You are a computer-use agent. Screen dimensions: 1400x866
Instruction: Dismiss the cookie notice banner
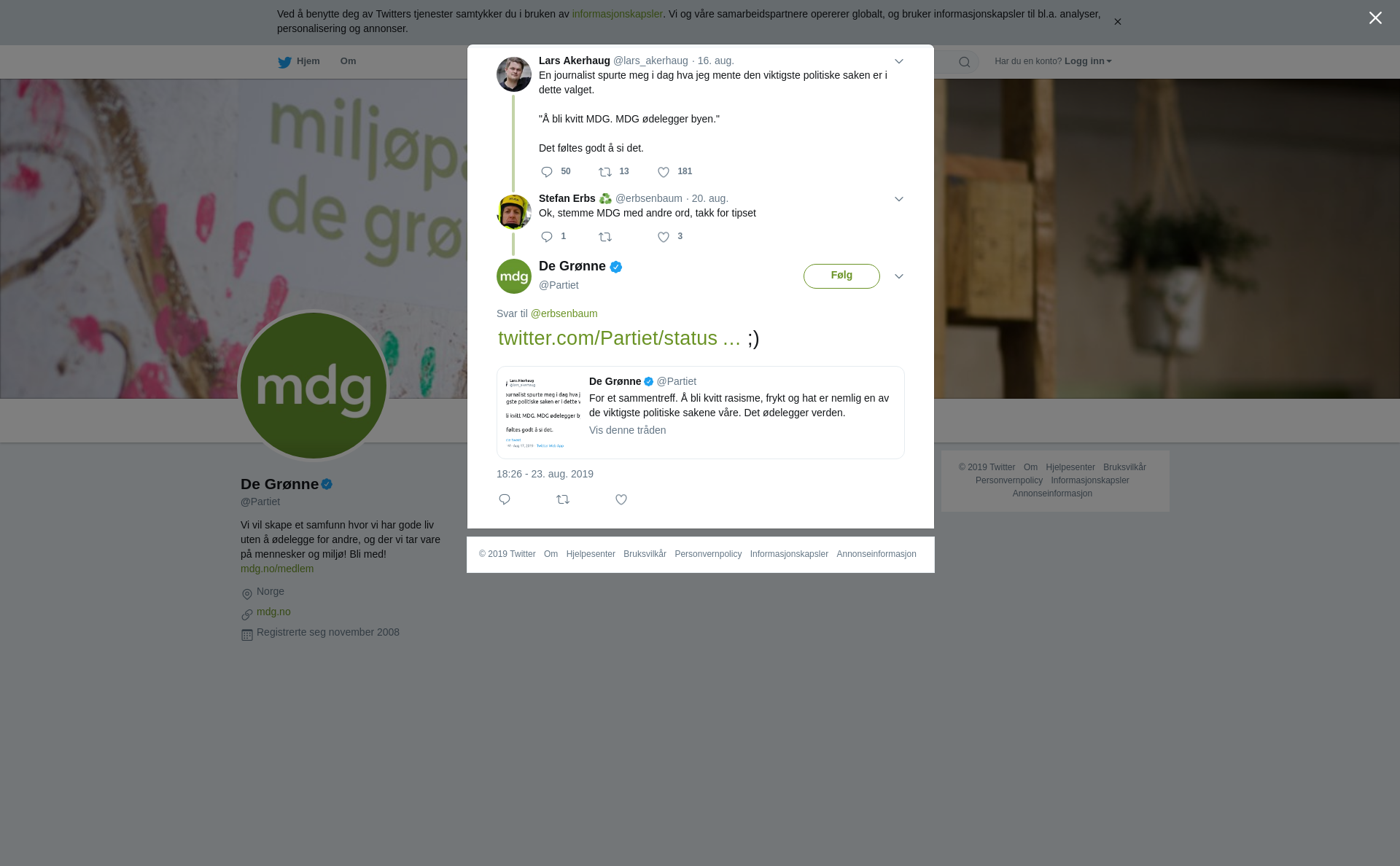[1117, 22]
